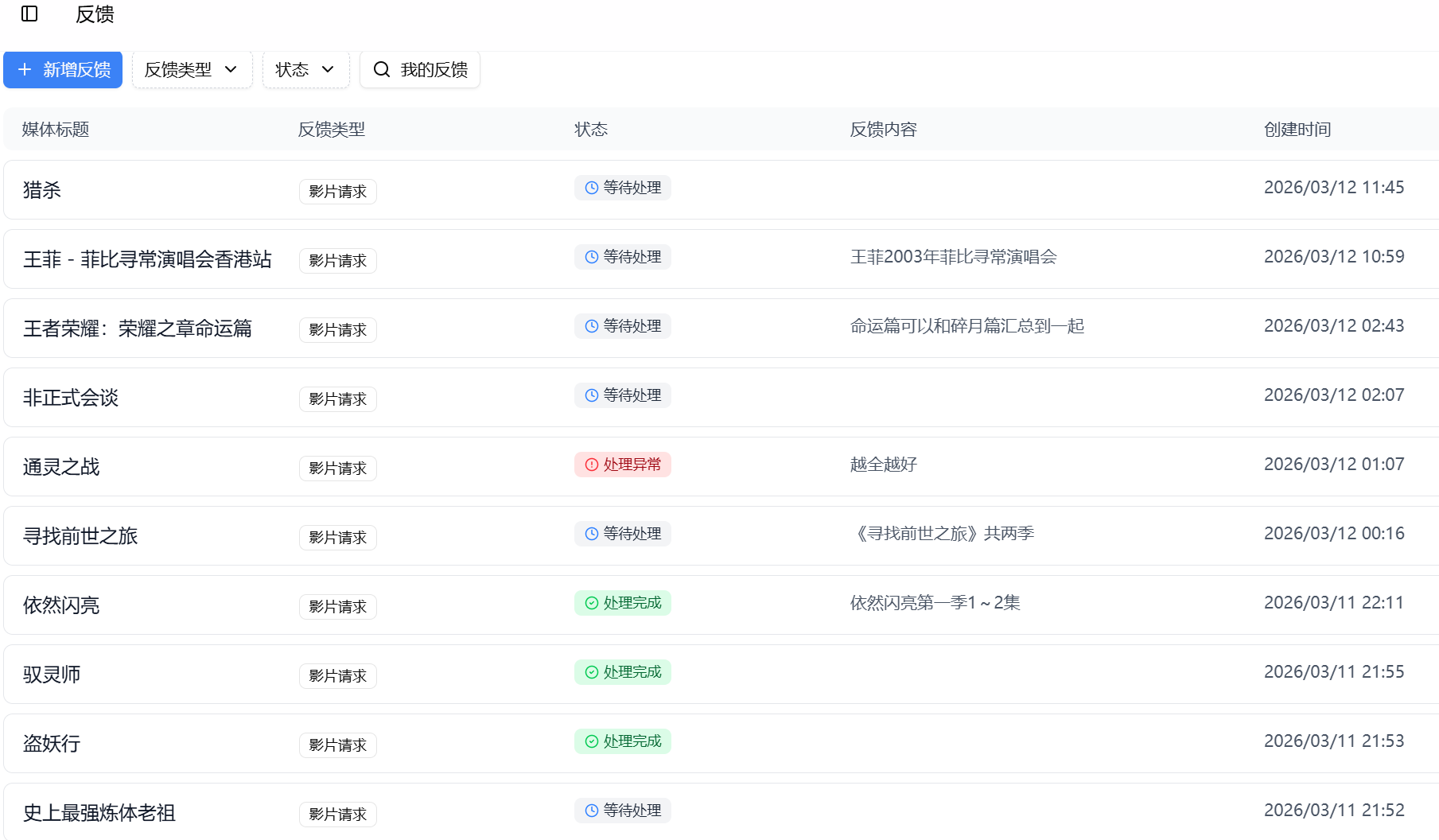The width and height of the screenshot is (1439, 840).
Task: Expand the 状态 filter dropdown
Action: point(305,70)
